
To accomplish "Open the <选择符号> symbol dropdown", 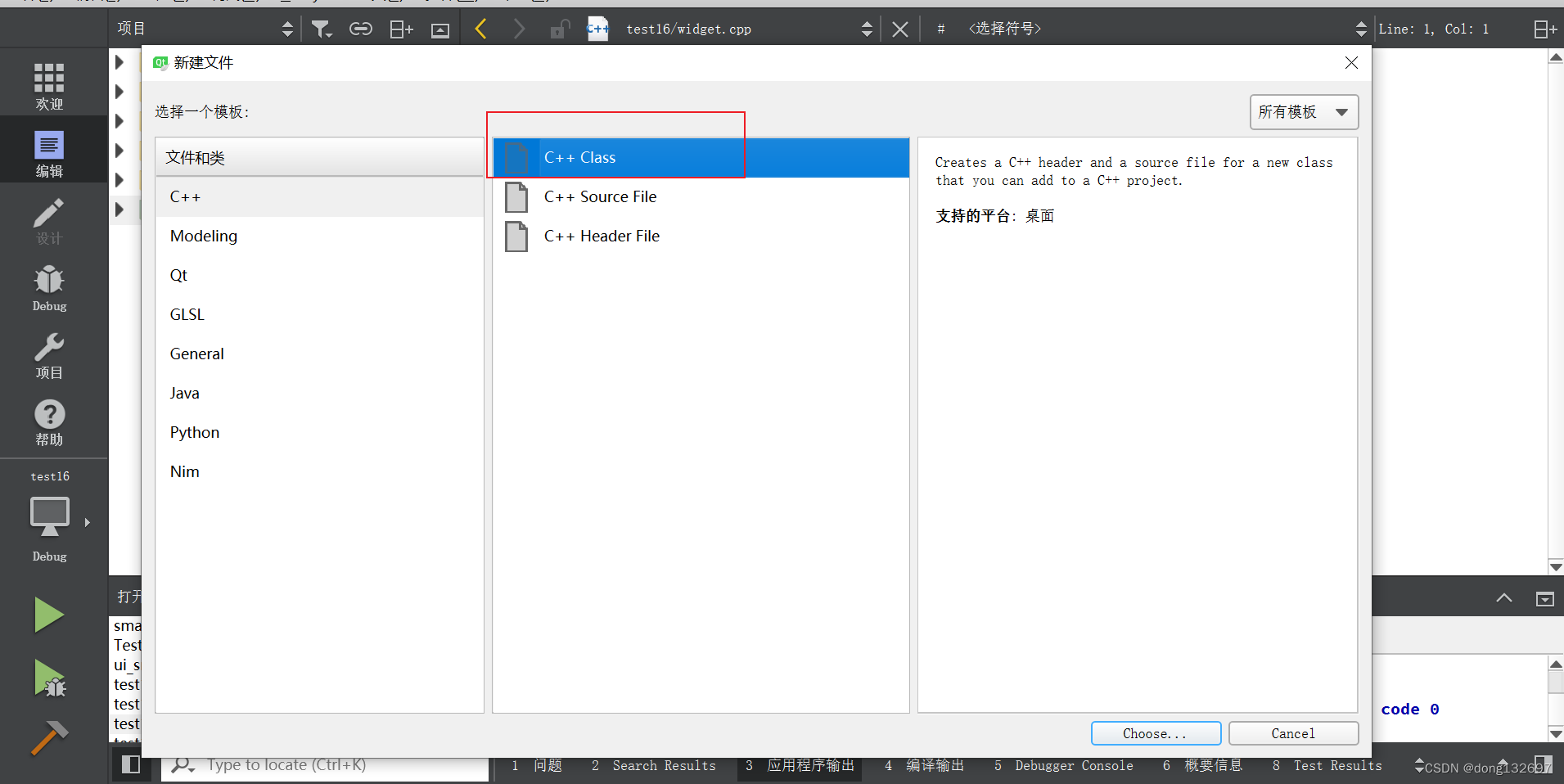I will [1165, 29].
